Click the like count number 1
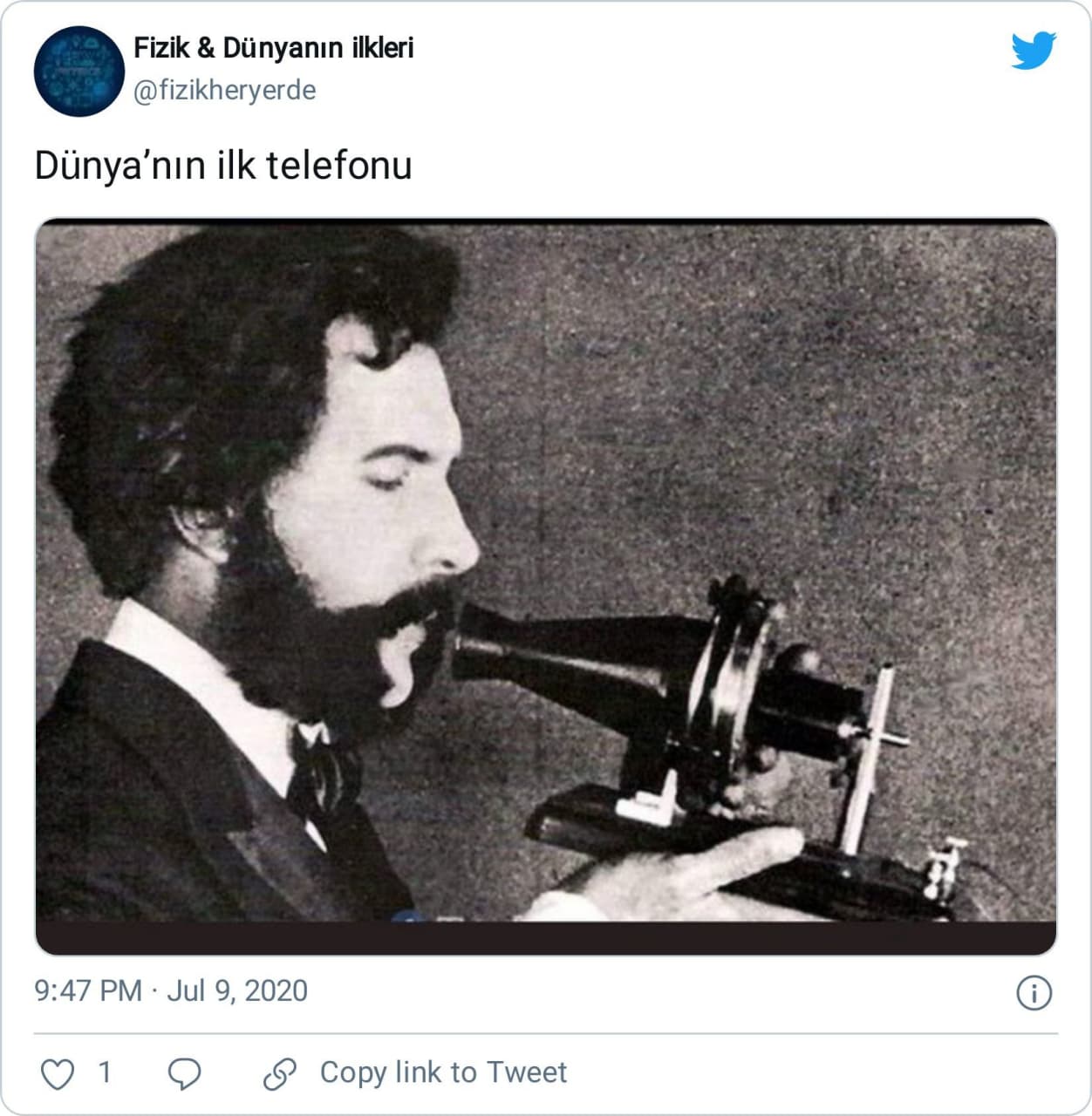Screen dimensions: 1092x1116 (x=105, y=1072)
